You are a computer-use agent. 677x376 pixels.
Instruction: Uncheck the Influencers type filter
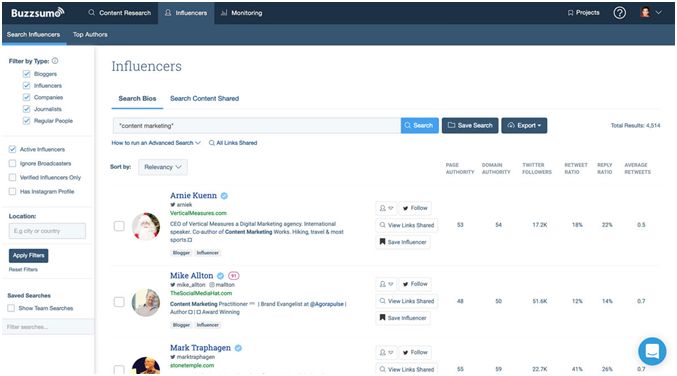26,85
